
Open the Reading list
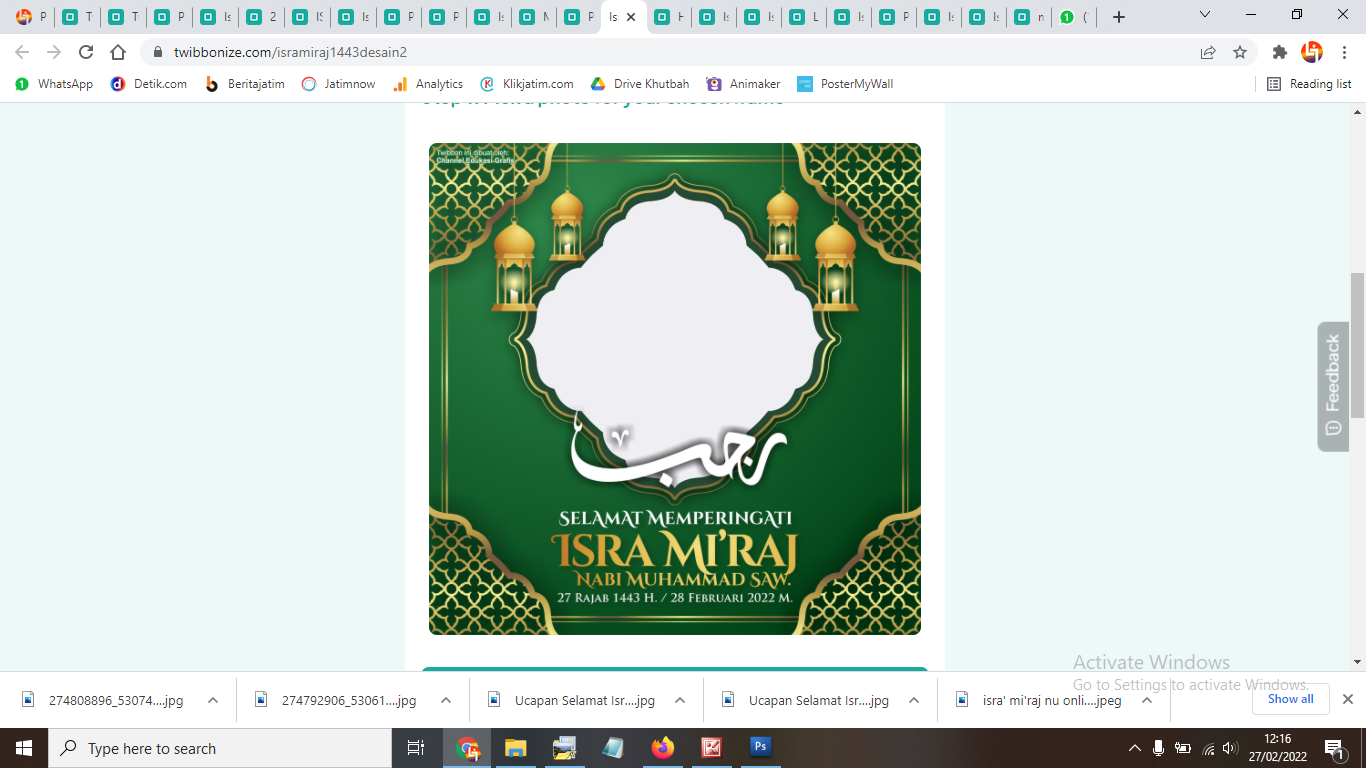[x=1309, y=84]
